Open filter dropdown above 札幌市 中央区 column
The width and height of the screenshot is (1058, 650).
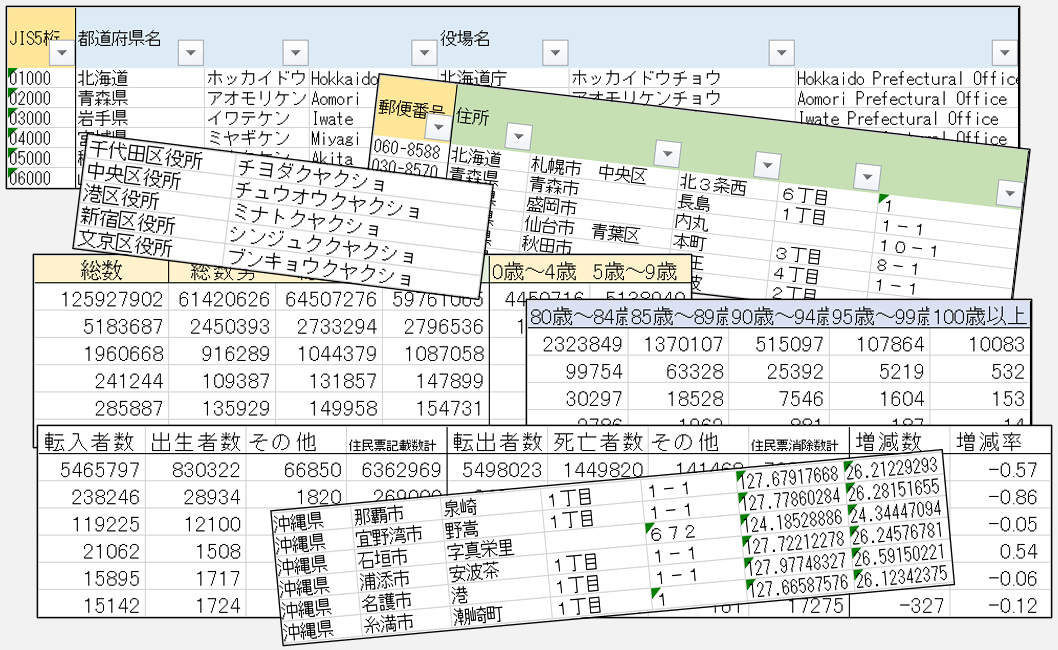pyautogui.click(x=667, y=154)
